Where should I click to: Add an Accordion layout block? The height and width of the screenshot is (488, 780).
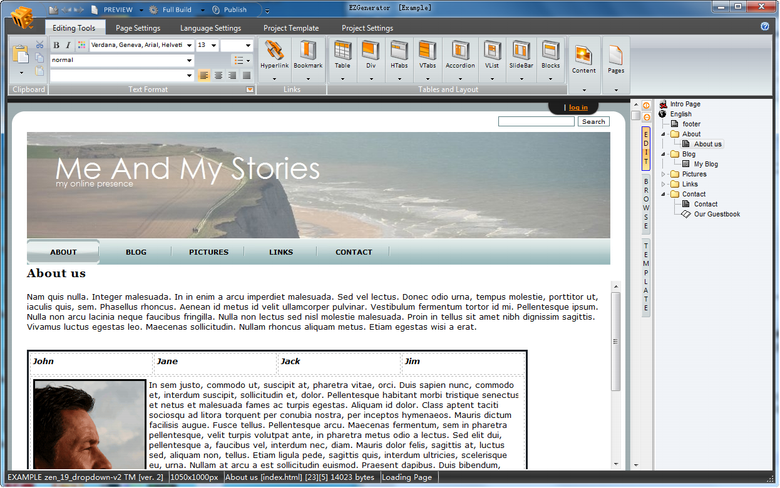click(x=460, y=55)
